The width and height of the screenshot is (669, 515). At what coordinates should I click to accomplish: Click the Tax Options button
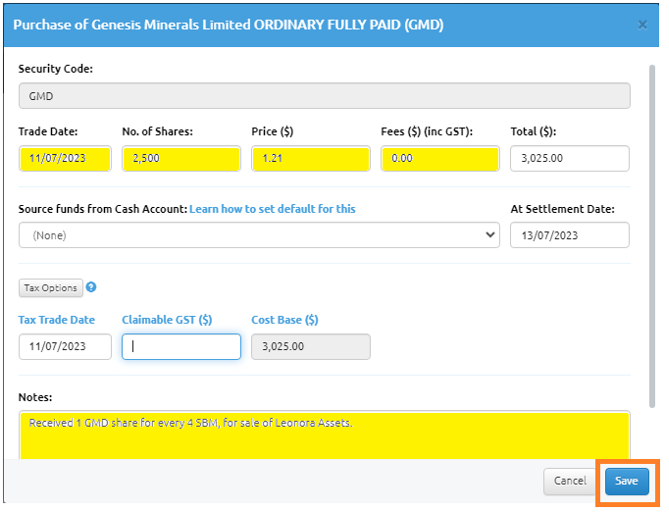pyautogui.click(x=50, y=288)
